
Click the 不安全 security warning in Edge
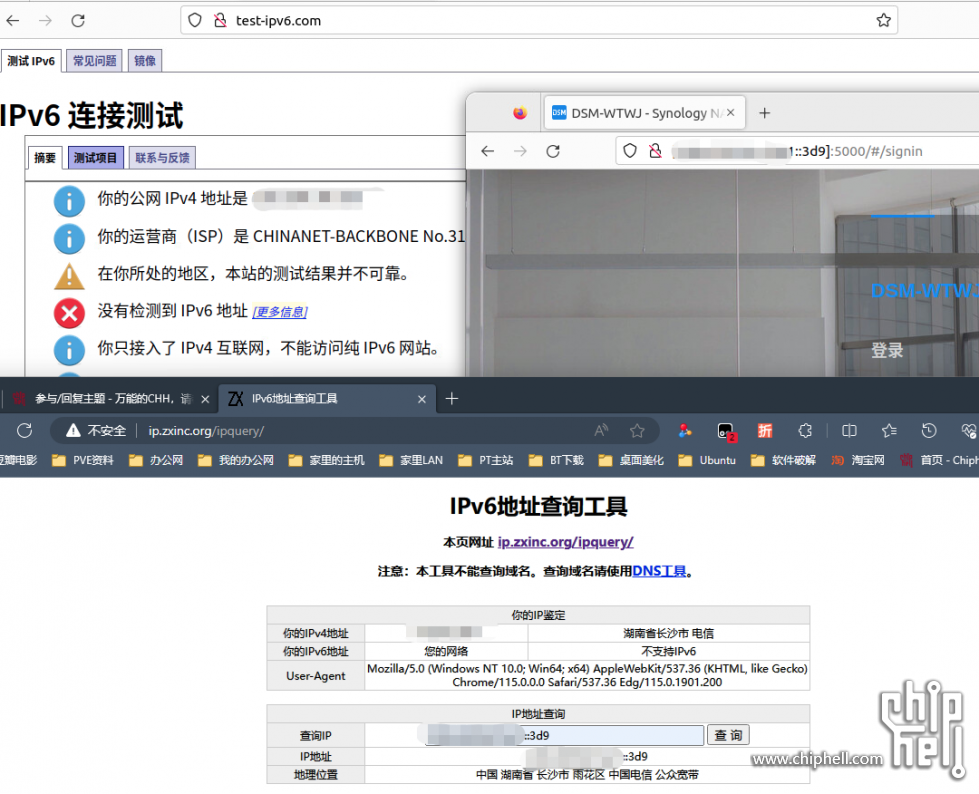96,431
